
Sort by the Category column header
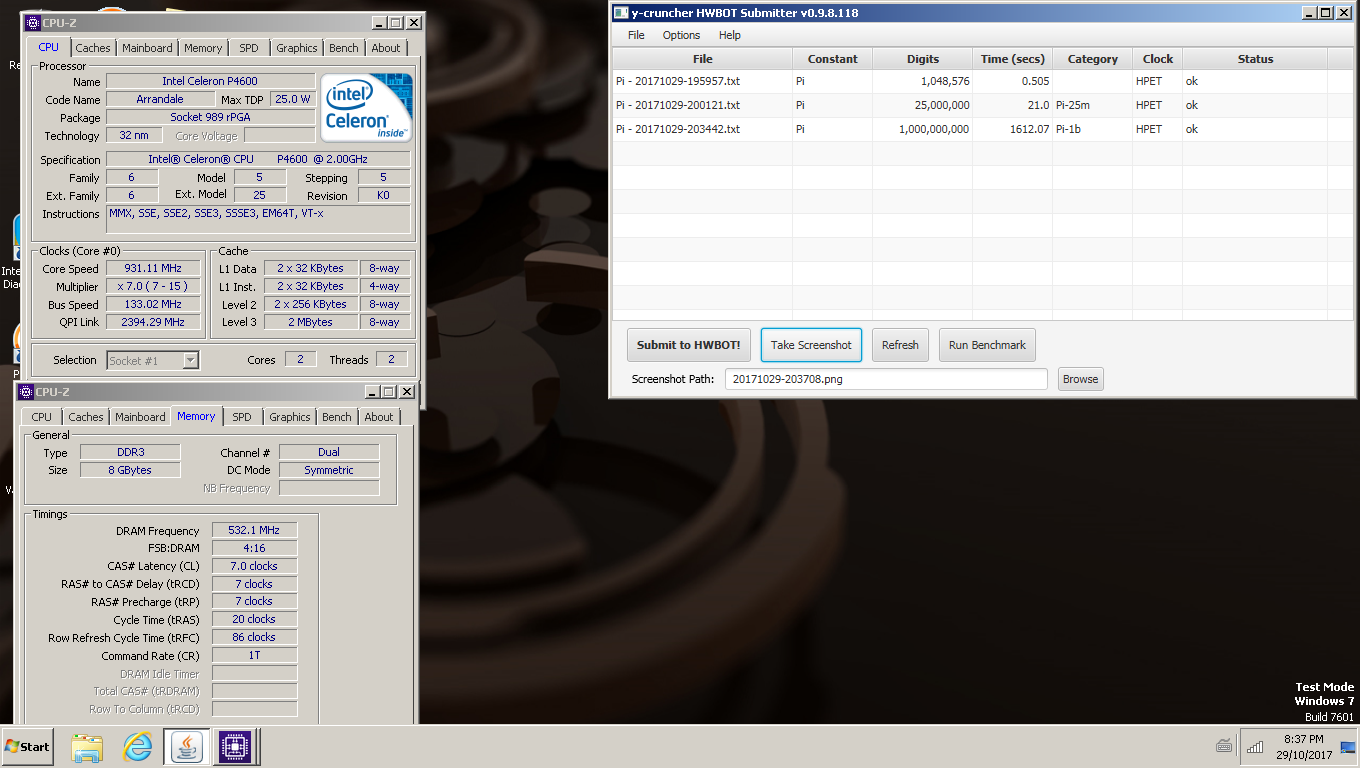[x=1092, y=59]
